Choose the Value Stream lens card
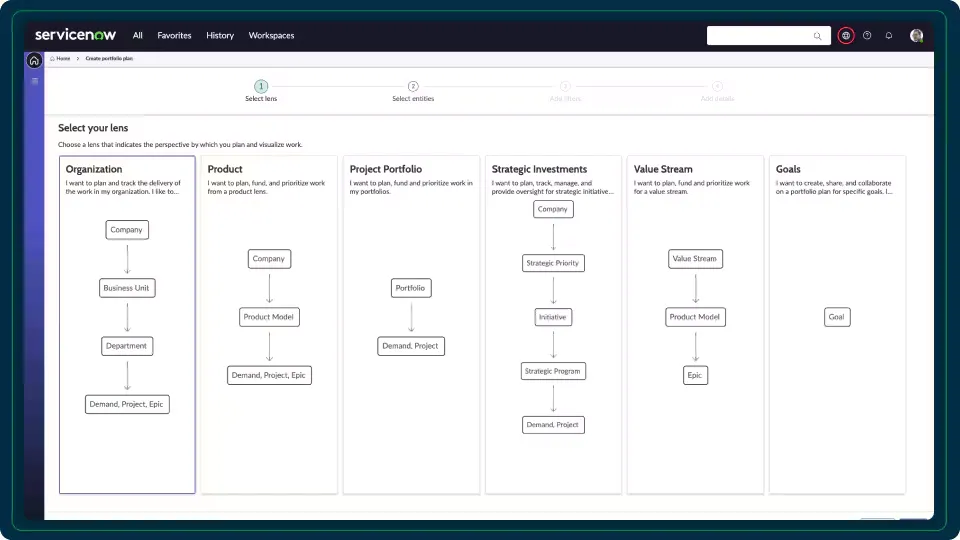The width and height of the screenshot is (960, 540). pos(696,324)
